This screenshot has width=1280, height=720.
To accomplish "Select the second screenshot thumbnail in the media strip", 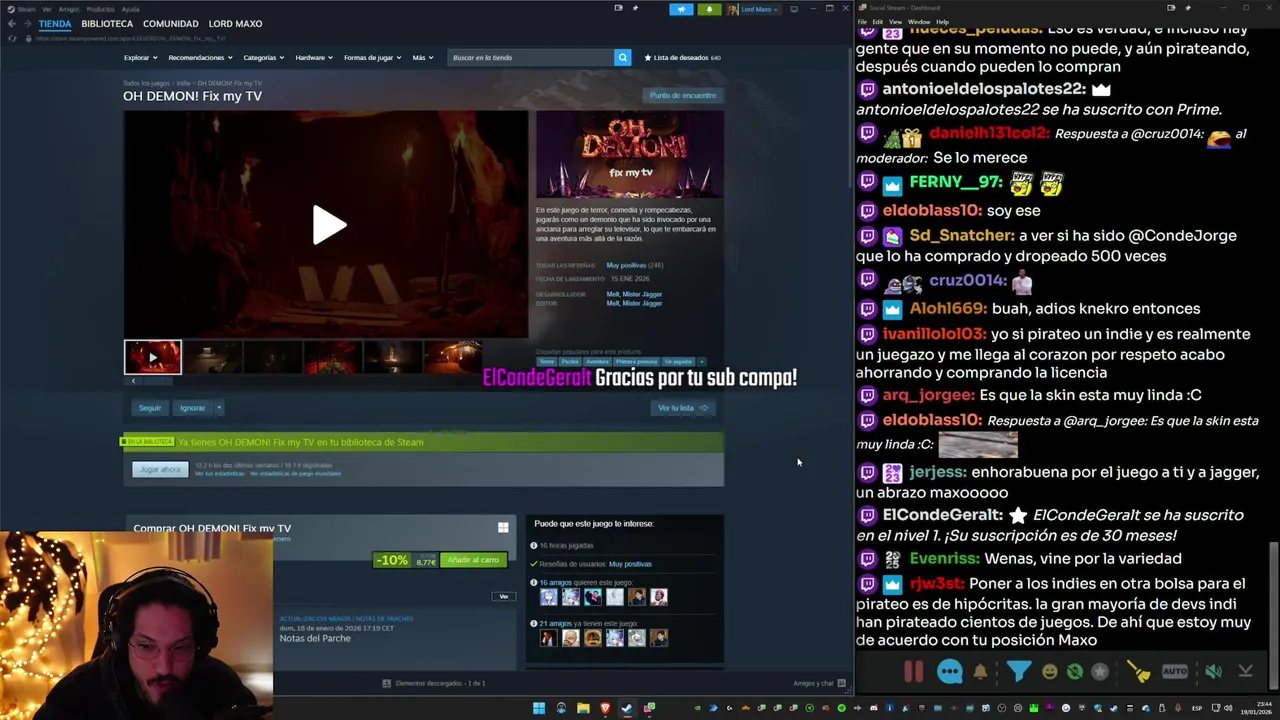I will (212, 357).
